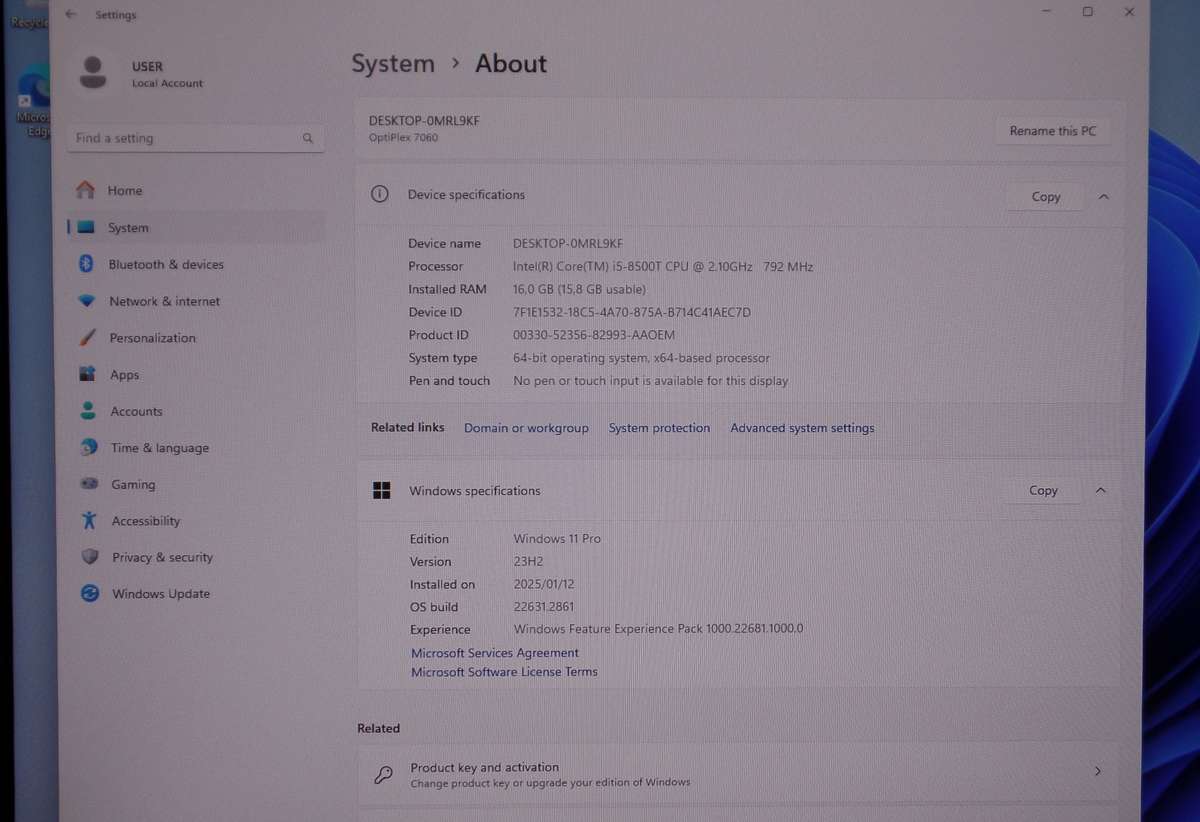Open the Home settings page
This screenshot has width=1200, height=822.
pos(125,191)
